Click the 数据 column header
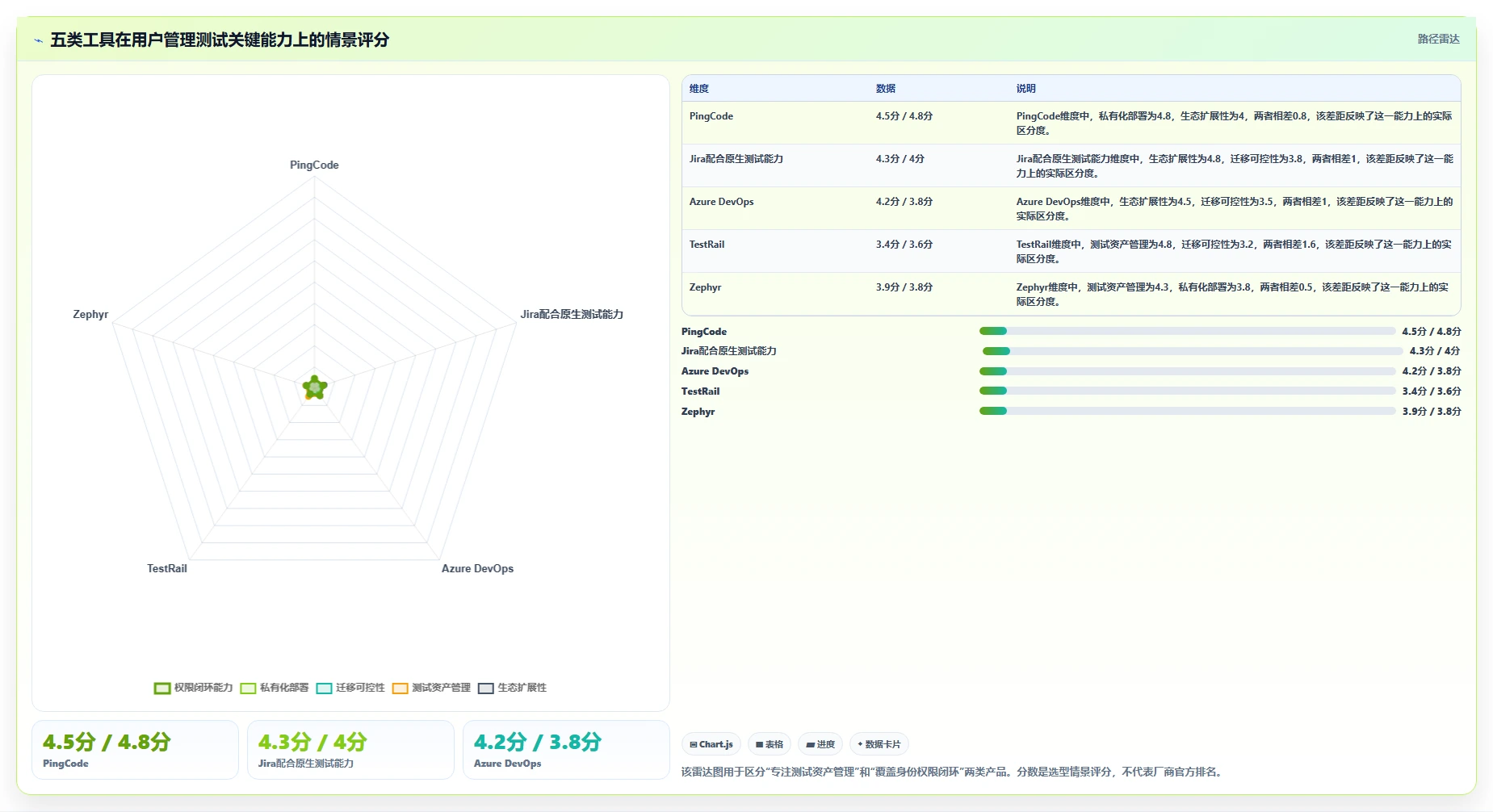Image resolution: width=1493 pixels, height=812 pixels. click(886, 89)
